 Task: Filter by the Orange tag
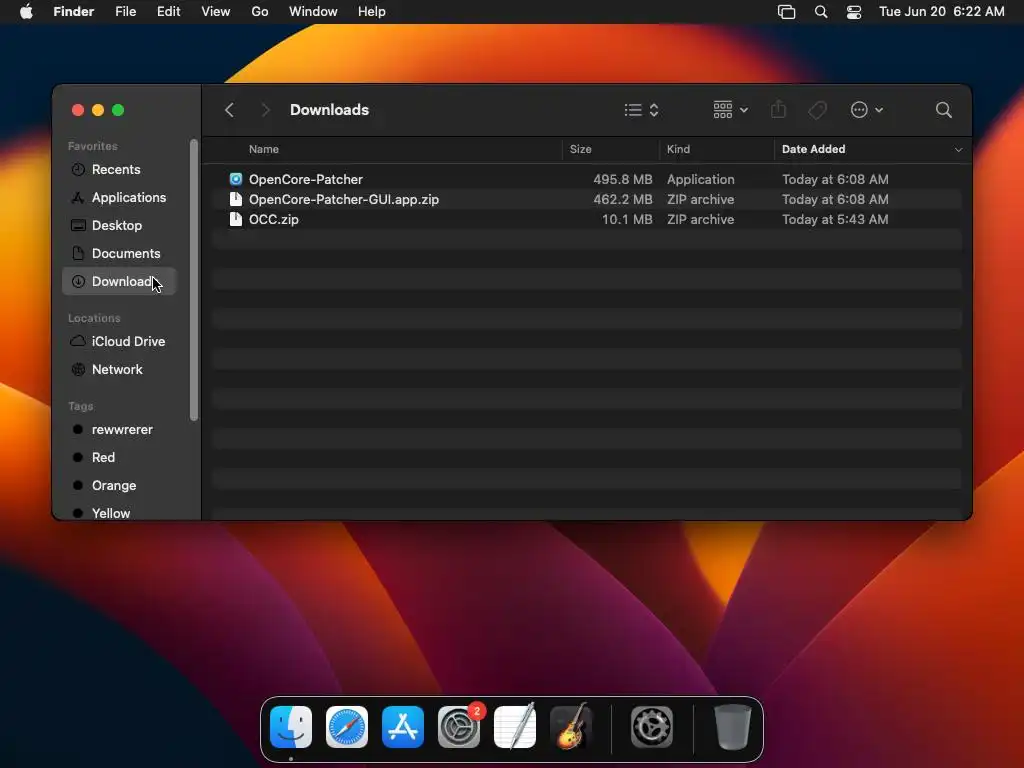[120, 486]
